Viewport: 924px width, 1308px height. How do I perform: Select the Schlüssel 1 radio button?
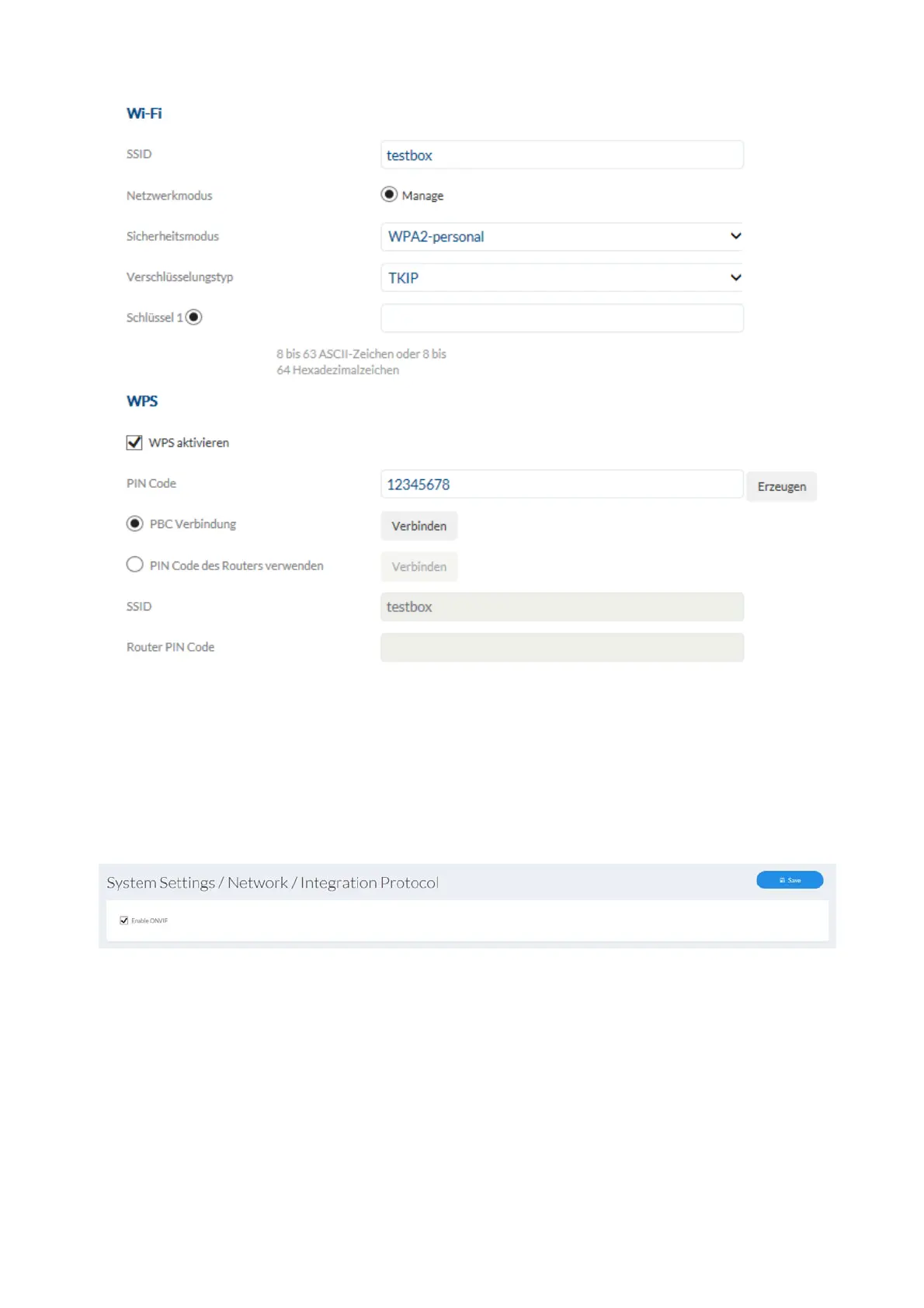click(194, 317)
